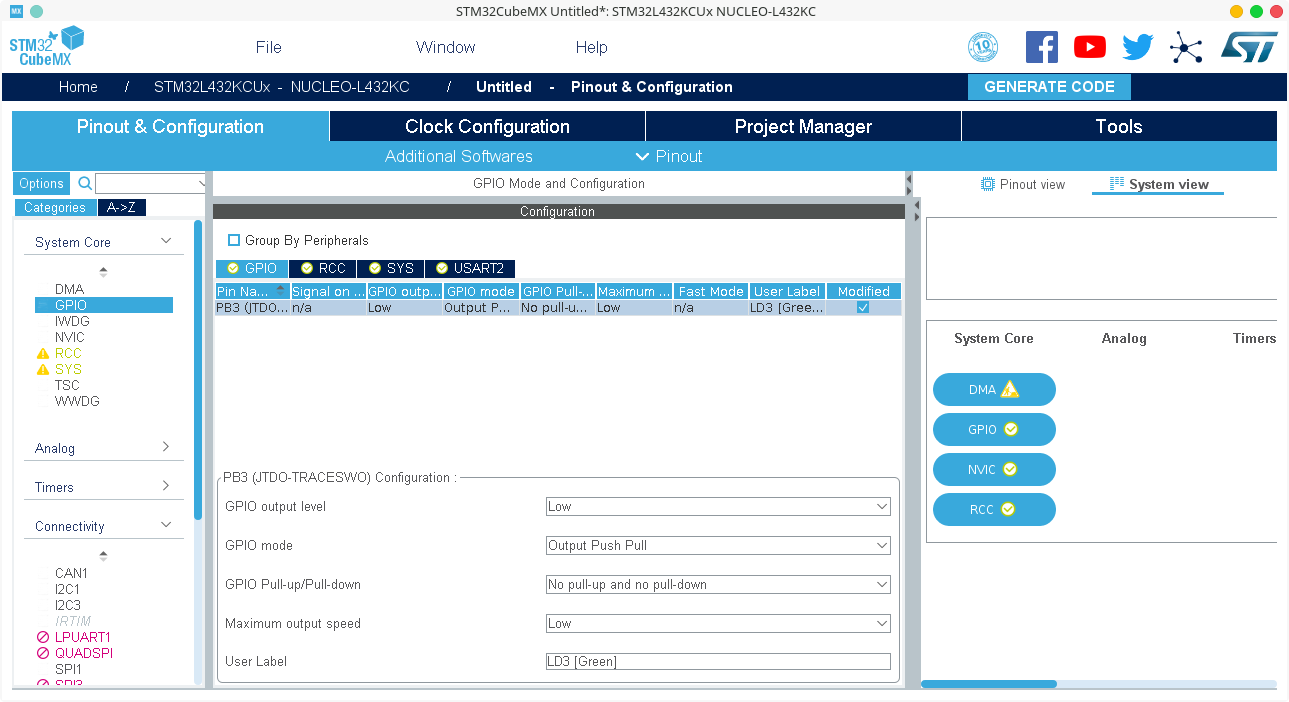Viewport: 1289px width, 702px height.
Task: Switch to Clock Configuration tab
Action: click(487, 126)
